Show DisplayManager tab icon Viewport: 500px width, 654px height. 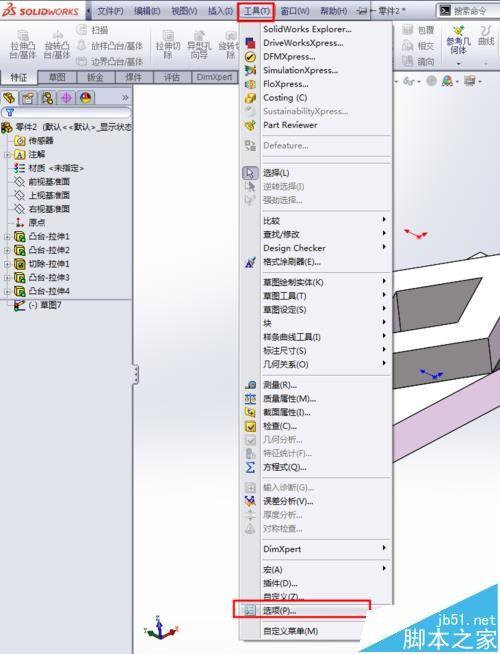click(85, 98)
